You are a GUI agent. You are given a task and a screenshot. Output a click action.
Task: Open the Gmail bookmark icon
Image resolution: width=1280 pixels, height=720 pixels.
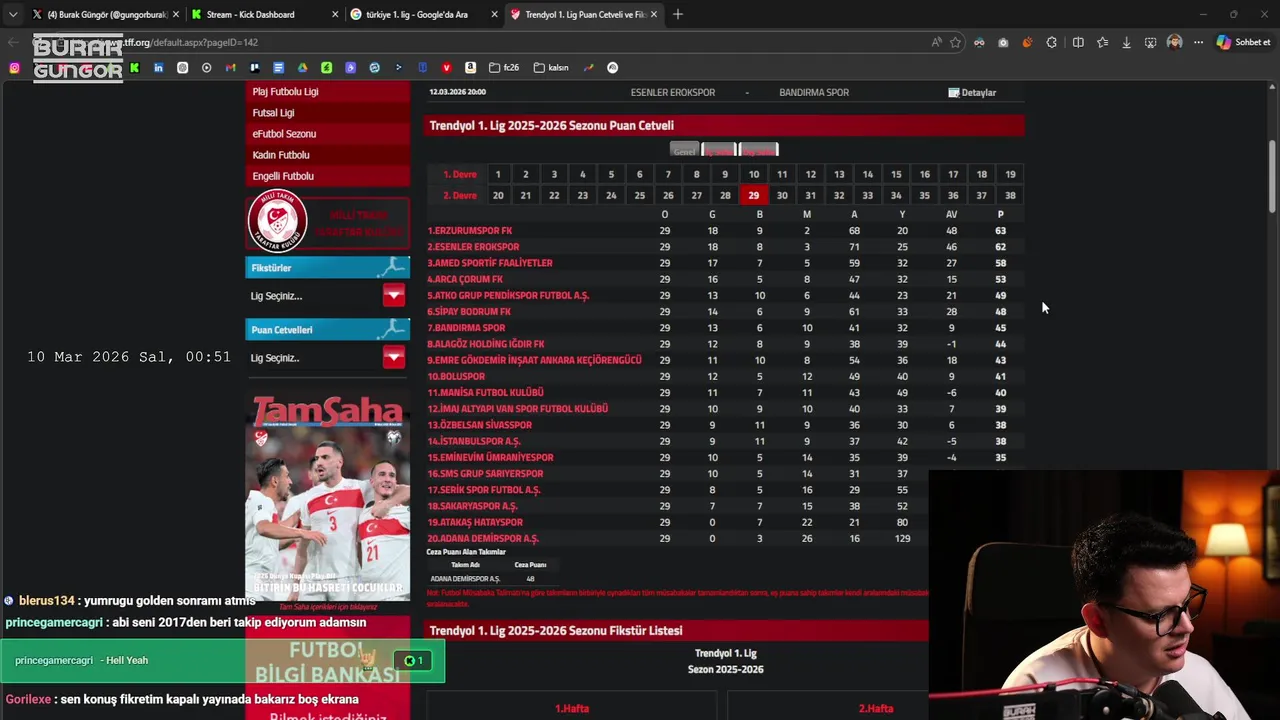230,68
